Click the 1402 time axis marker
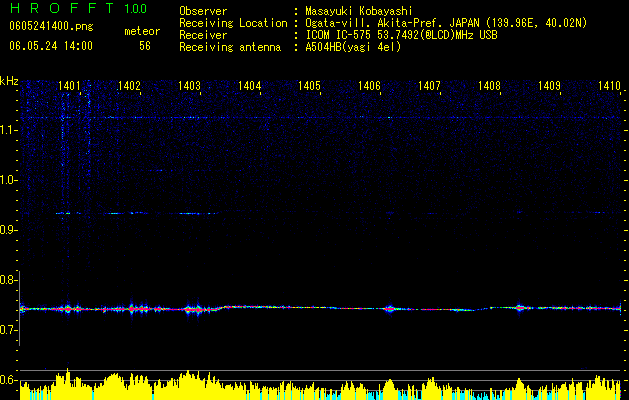The width and height of the screenshot is (629, 400). pyautogui.click(x=129, y=86)
